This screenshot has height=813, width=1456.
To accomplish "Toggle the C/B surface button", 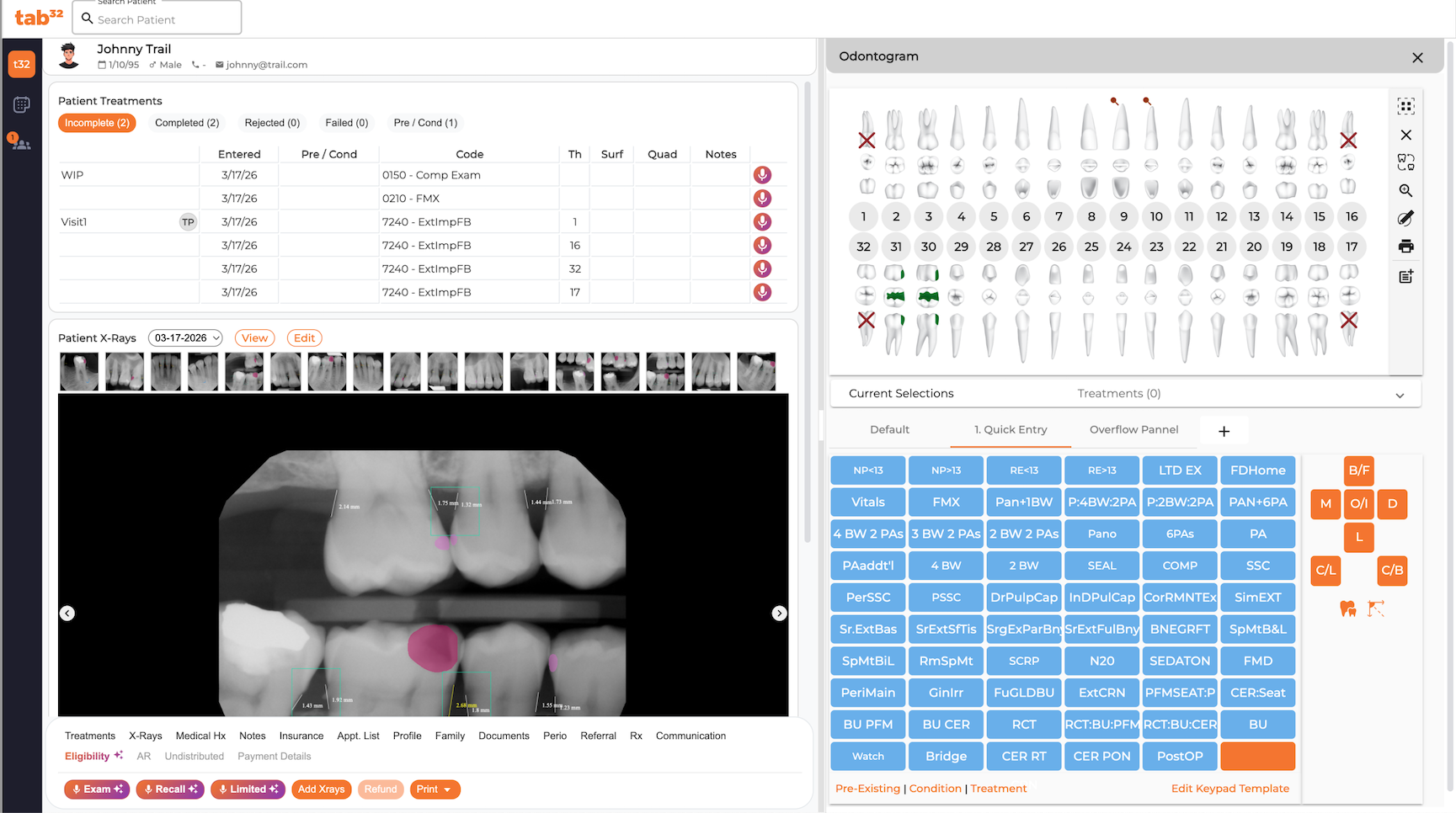I will [x=1392, y=570].
